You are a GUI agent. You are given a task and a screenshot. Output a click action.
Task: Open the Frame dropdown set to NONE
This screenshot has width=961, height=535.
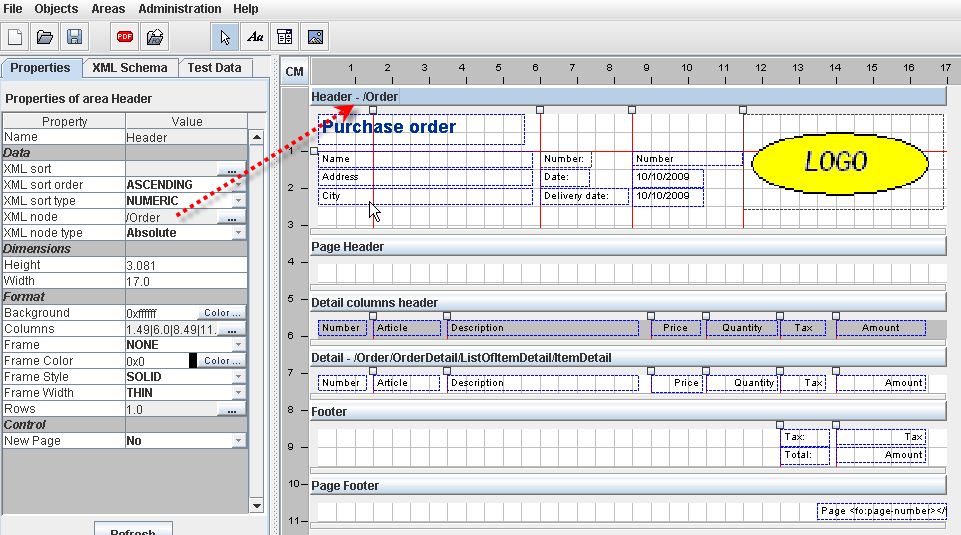click(239, 345)
